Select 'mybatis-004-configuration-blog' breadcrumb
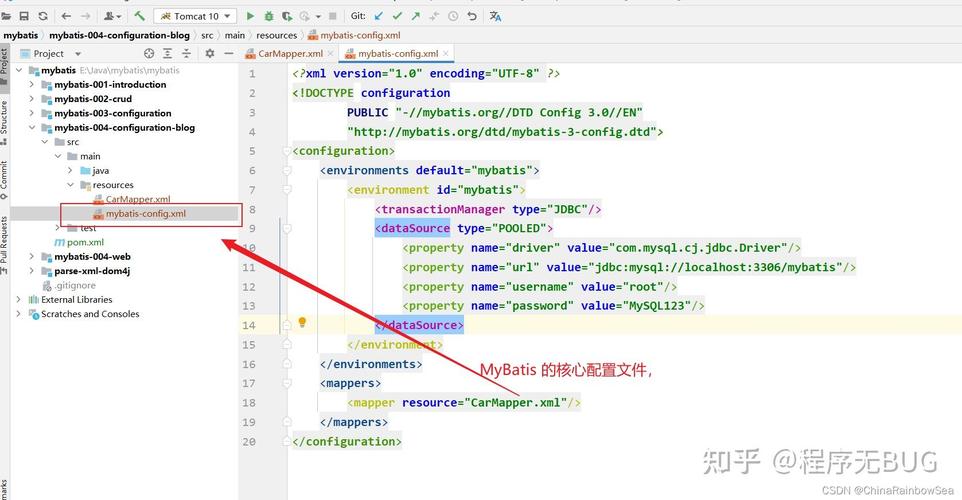 [x=119, y=35]
